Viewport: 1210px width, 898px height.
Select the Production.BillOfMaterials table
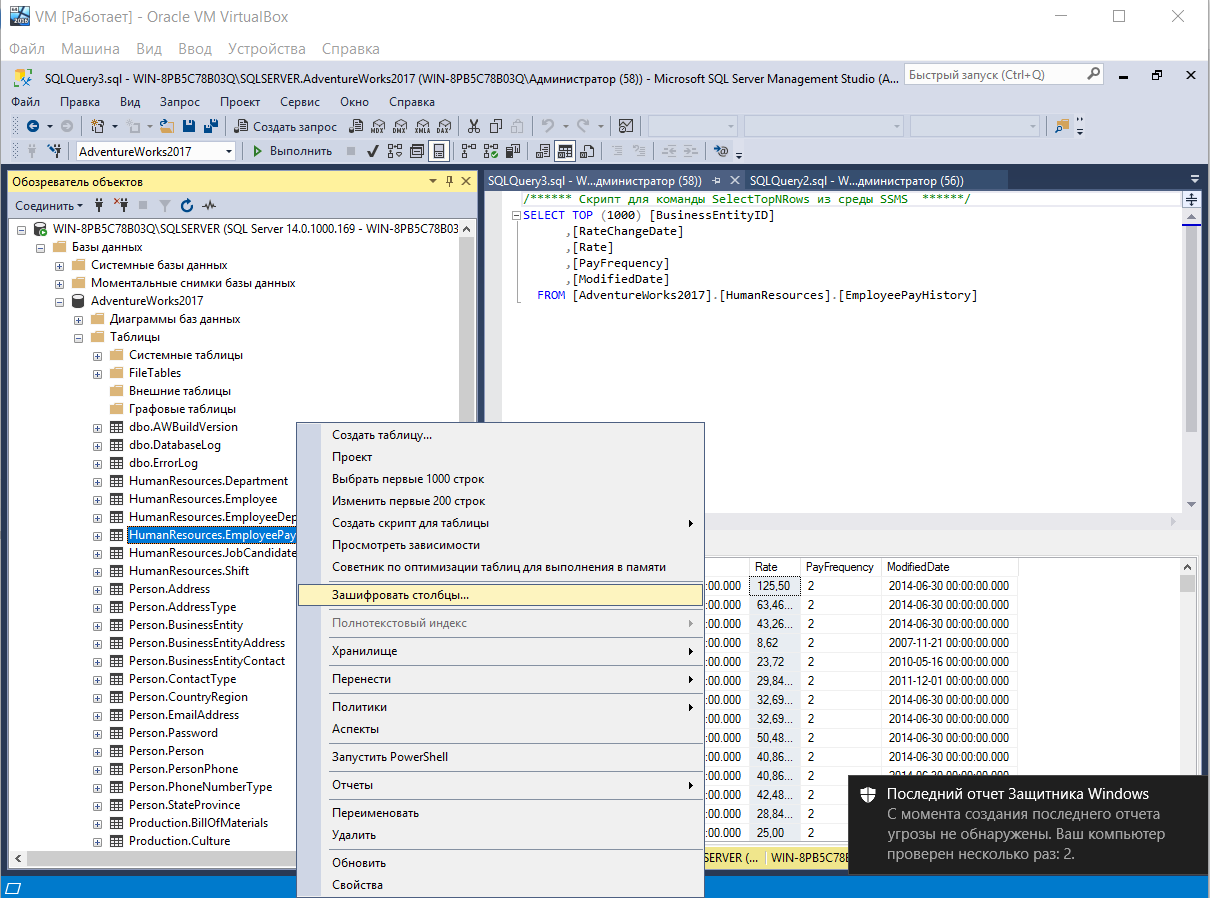click(198, 823)
